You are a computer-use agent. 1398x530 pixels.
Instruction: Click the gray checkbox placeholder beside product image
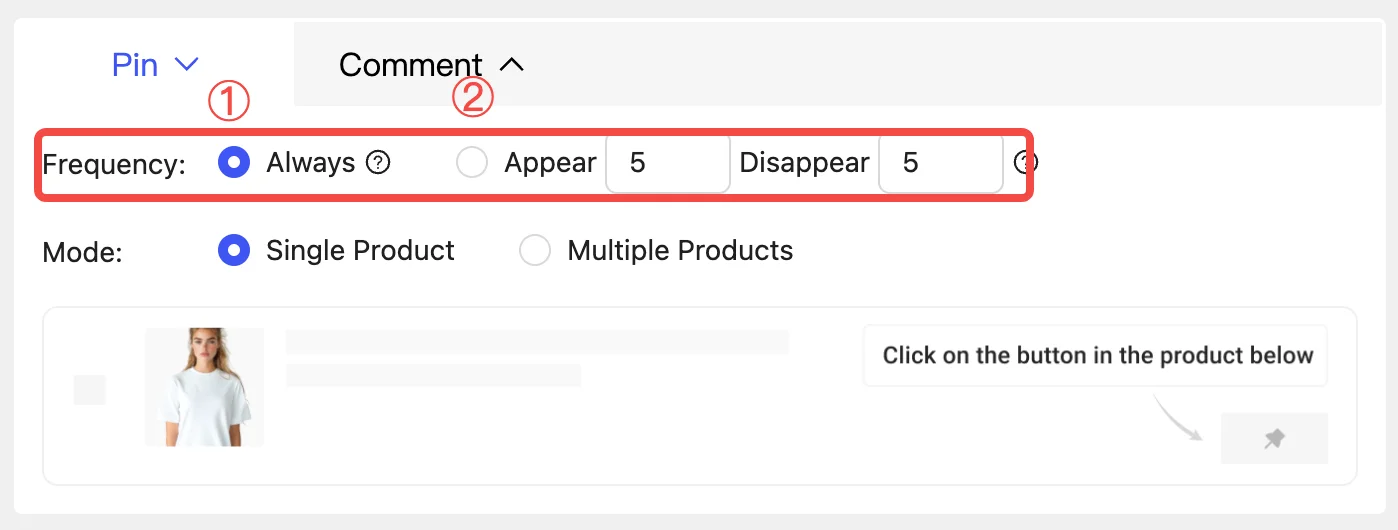pos(90,390)
